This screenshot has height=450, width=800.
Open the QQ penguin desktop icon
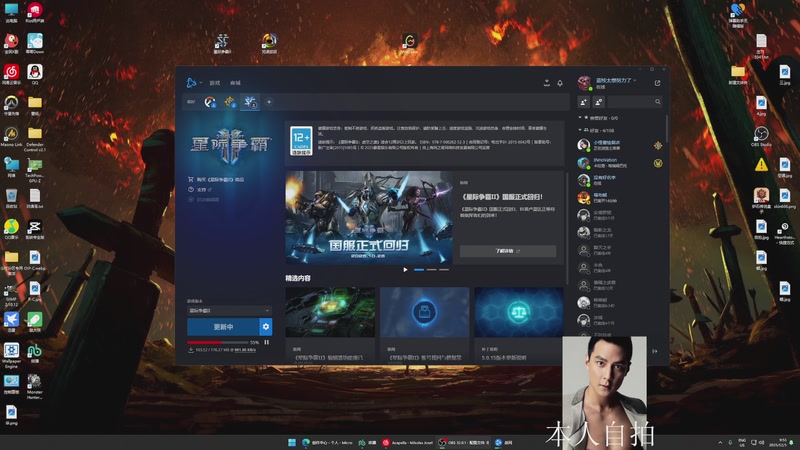(35, 74)
